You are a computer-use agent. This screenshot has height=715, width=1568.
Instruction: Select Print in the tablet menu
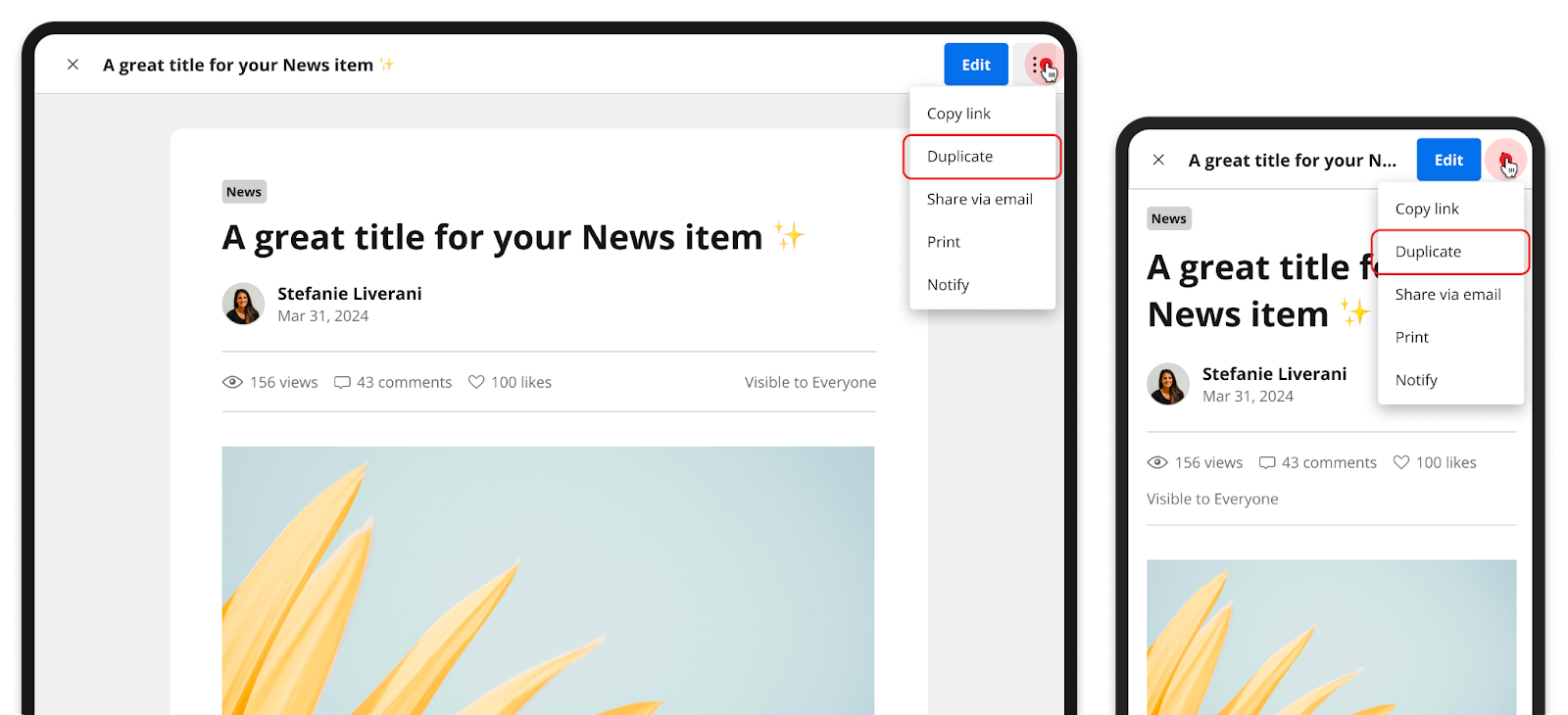[983, 242]
